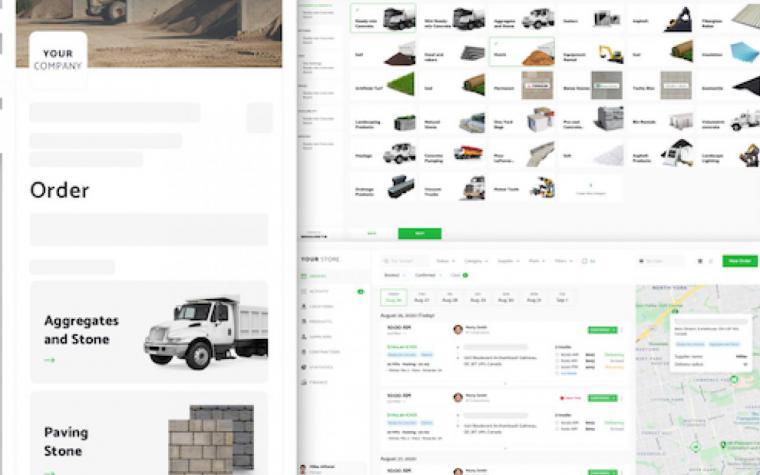
Task: Open green status dropdown on second order
Action: [x=602, y=398]
